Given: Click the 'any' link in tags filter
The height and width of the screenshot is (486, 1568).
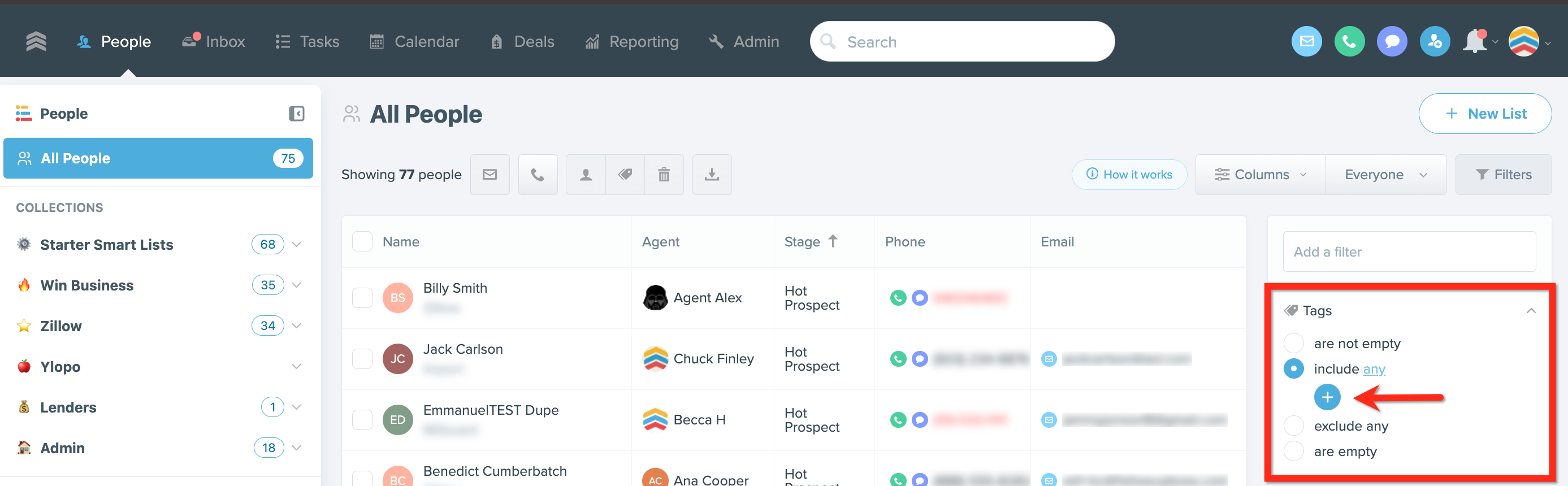Looking at the screenshot, I should [x=1374, y=369].
